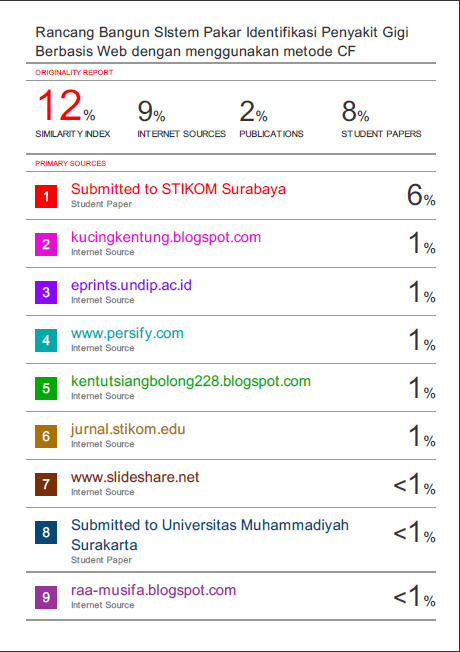This screenshot has width=460, height=652.
Task: Open eprints.undip.ac.id source link
Action: click(131, 285)
